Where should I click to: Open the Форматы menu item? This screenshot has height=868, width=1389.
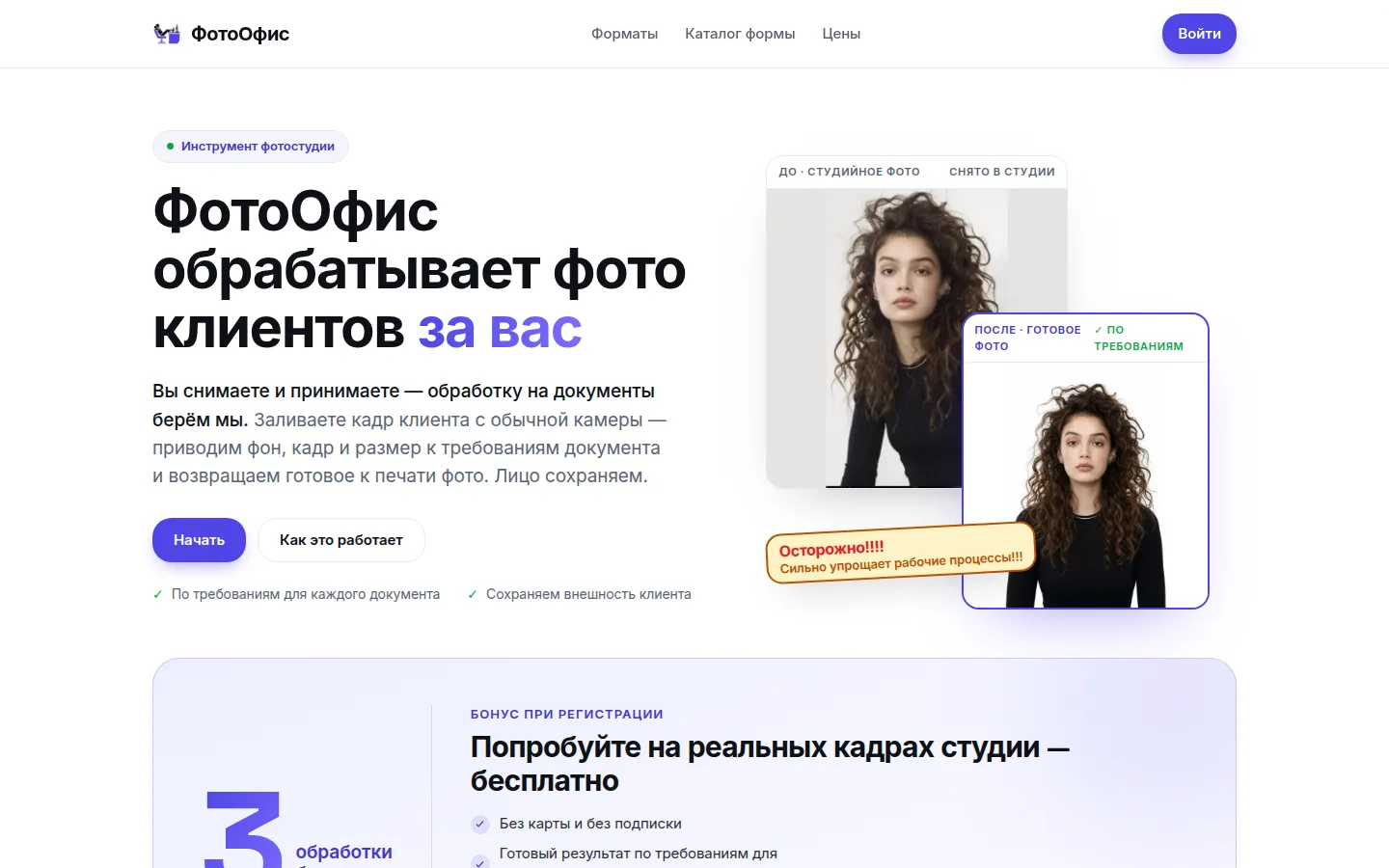click(624, 34)
